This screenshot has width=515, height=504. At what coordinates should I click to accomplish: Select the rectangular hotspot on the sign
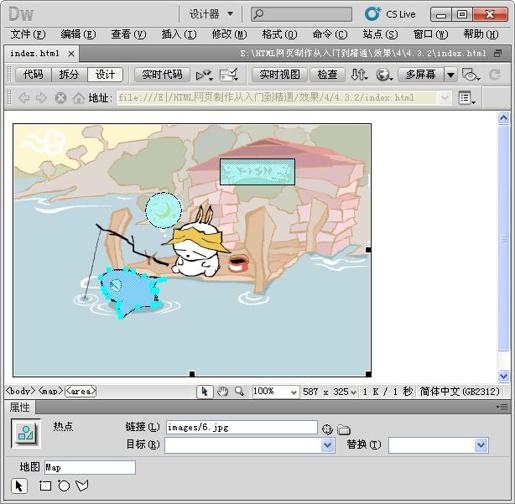257,172
